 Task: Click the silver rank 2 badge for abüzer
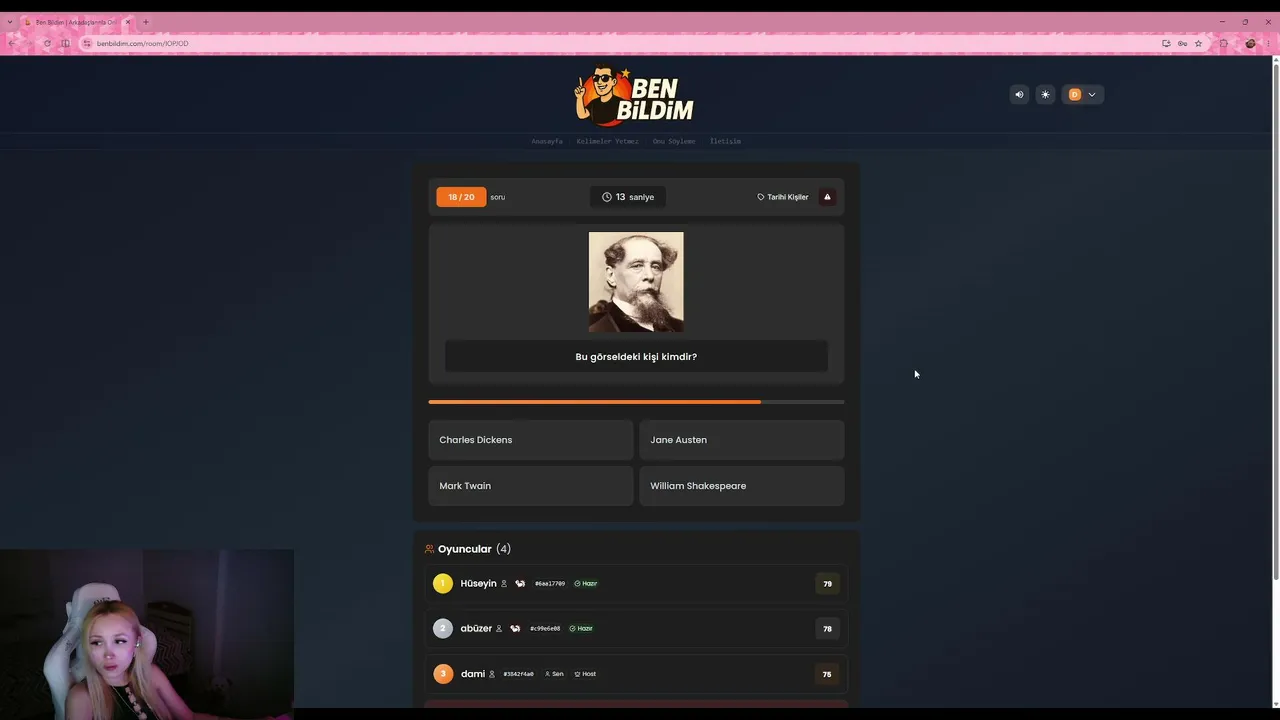(443, 629)
